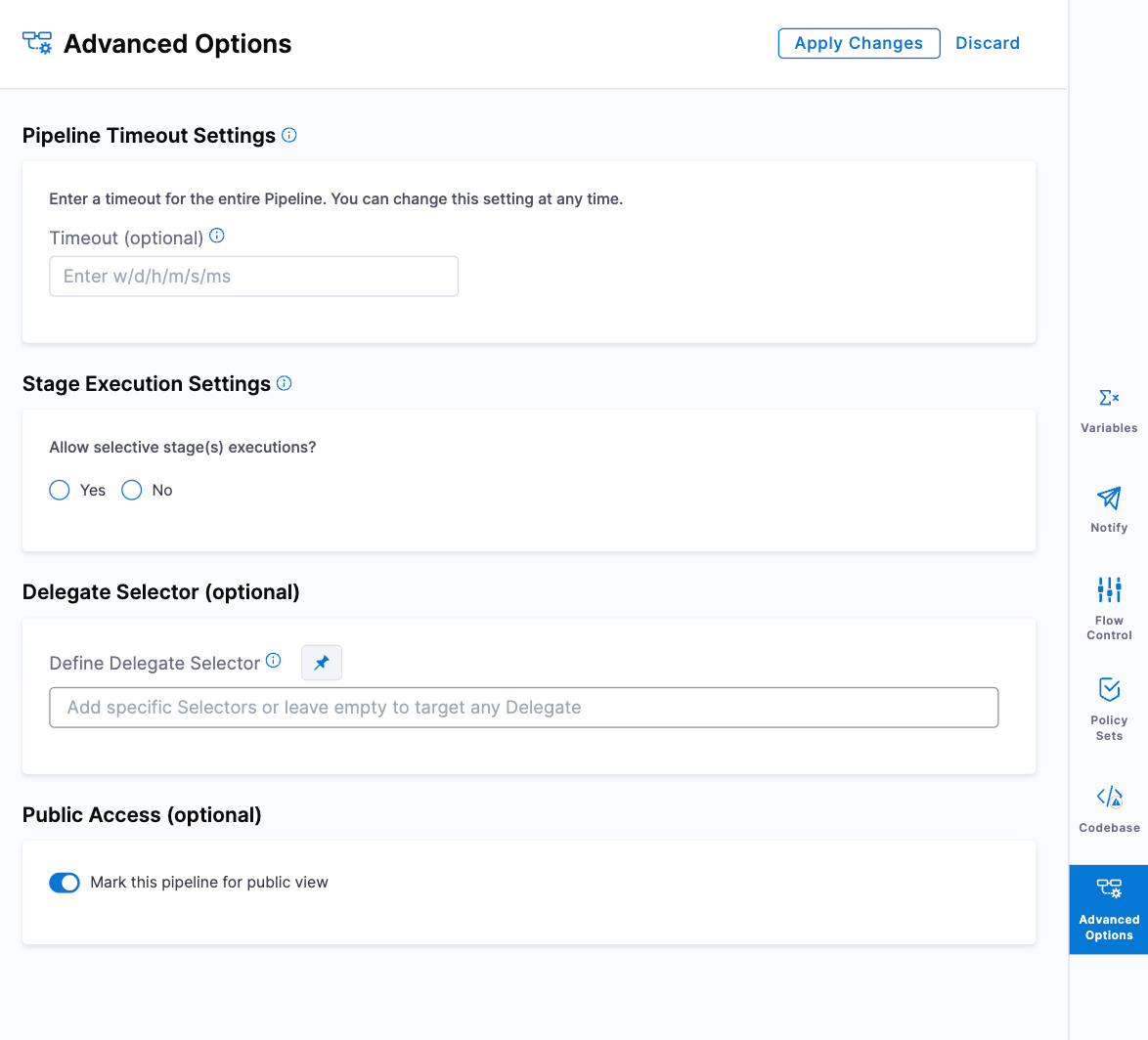Click the Advanced Options header icon
The image size is (1148, 1040).
pos(37,43)
